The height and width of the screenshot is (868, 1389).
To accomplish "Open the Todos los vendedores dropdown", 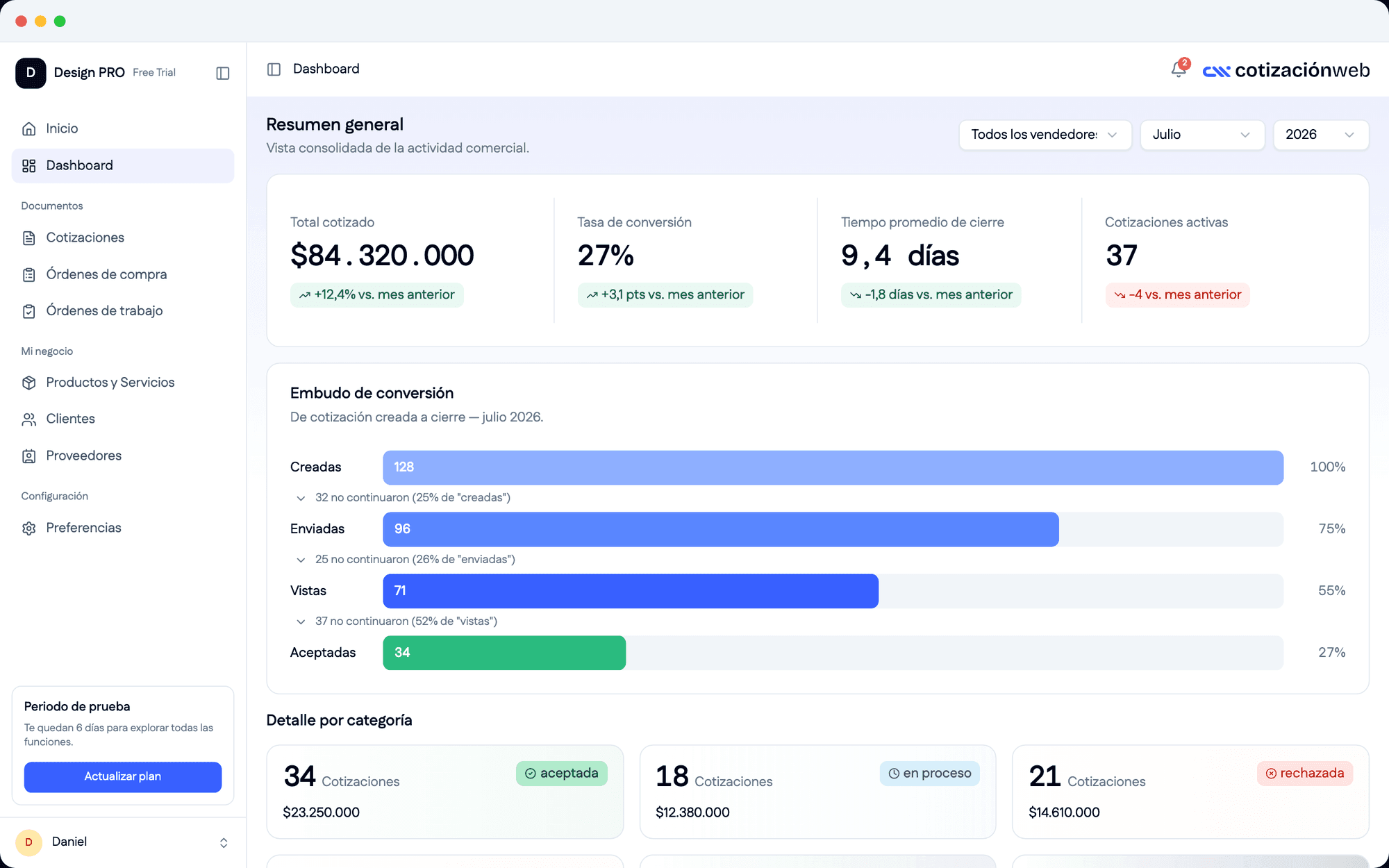I will click(x=1045, y=135).
